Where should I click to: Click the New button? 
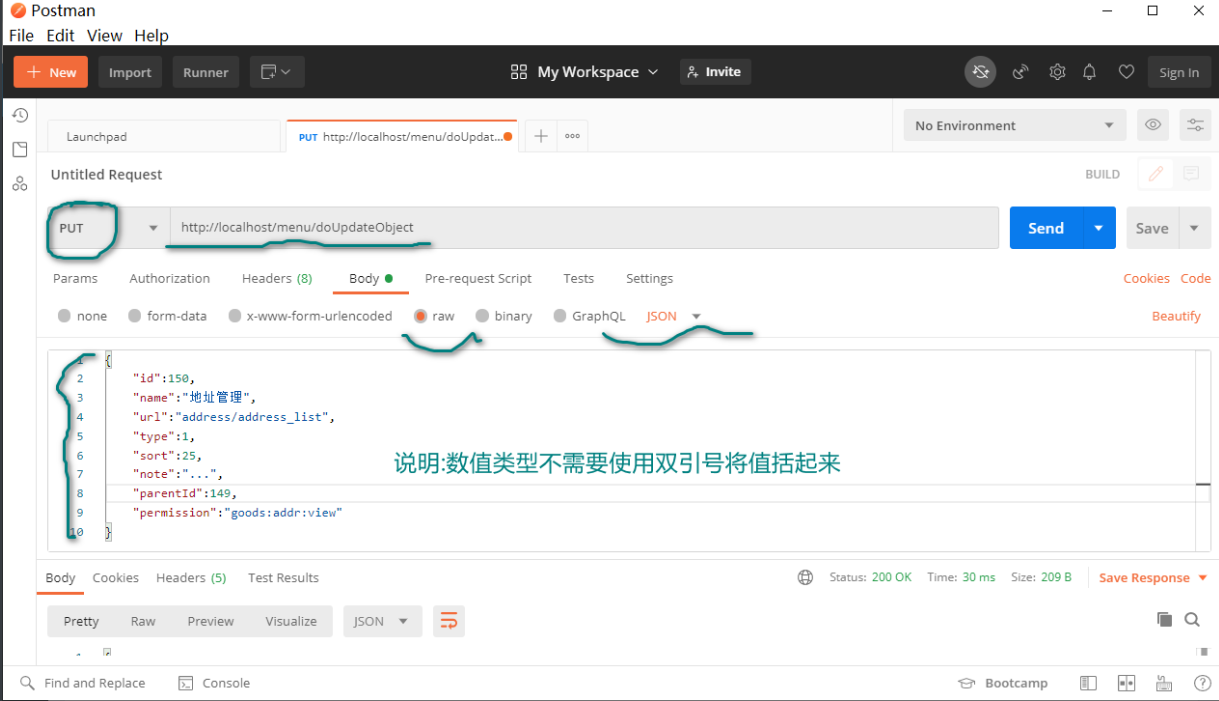(x=51, y=72)
